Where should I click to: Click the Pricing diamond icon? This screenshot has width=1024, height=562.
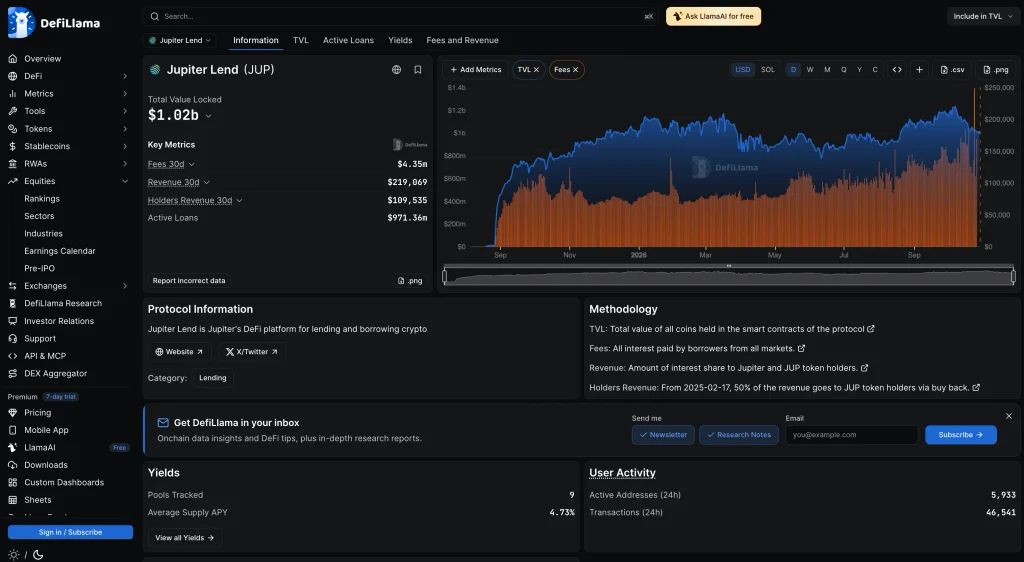point(12,413)
